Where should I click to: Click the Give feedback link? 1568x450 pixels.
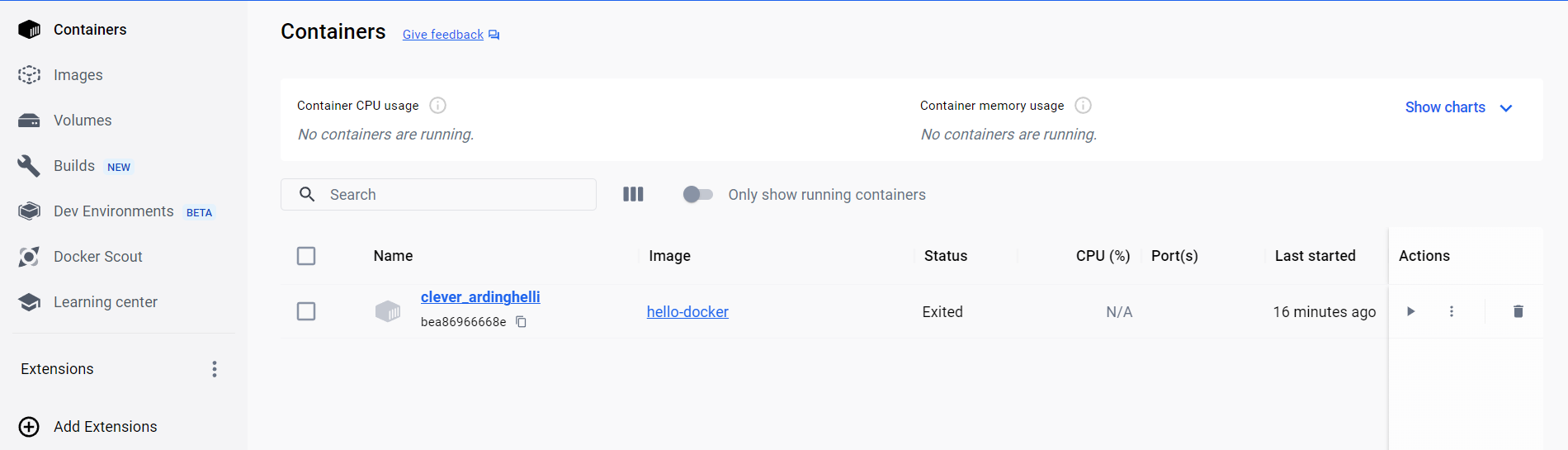pyautogui.click(x=443, y=35)
